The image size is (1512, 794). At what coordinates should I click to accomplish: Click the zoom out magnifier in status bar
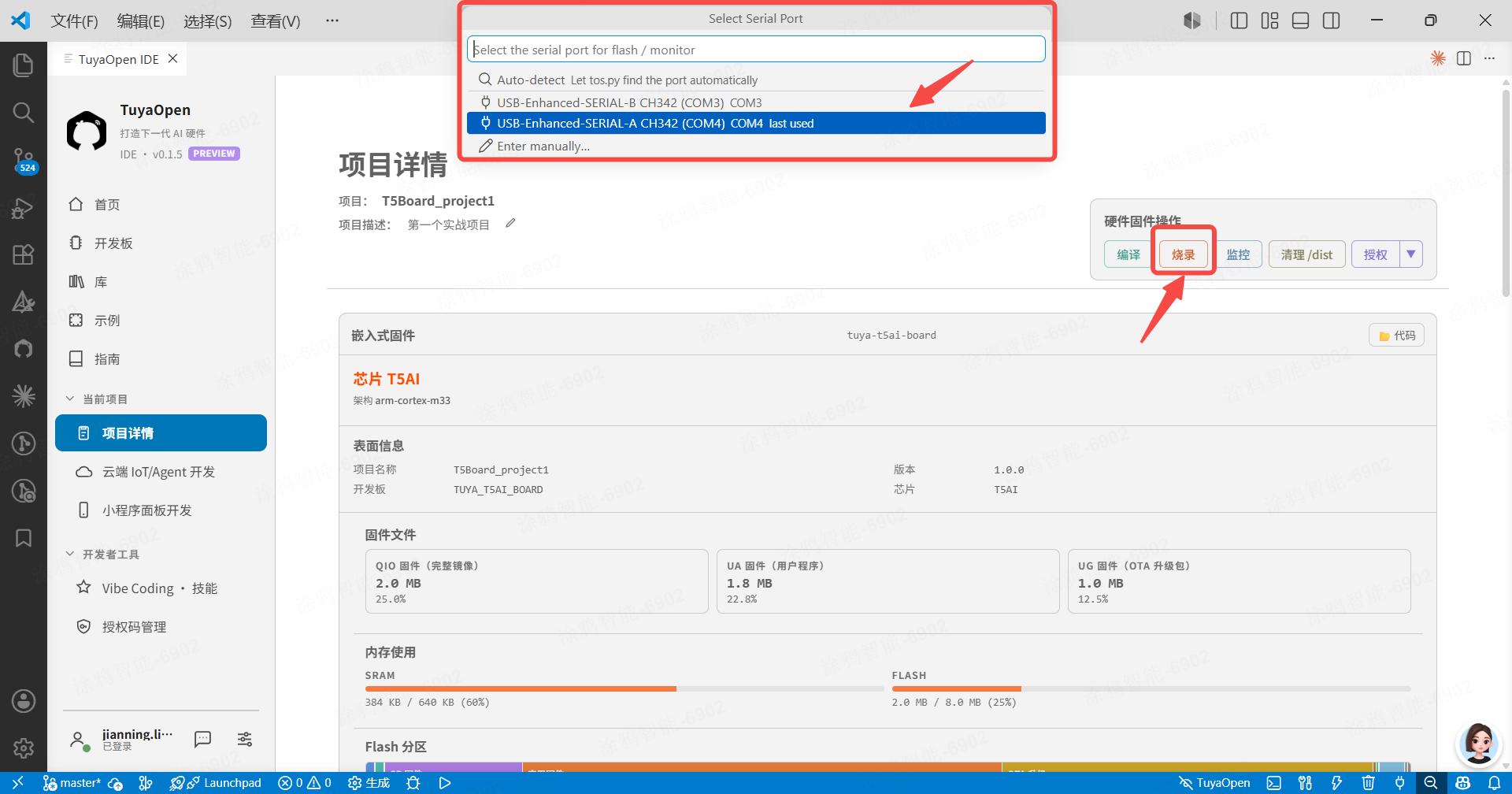click(1431, 783)
